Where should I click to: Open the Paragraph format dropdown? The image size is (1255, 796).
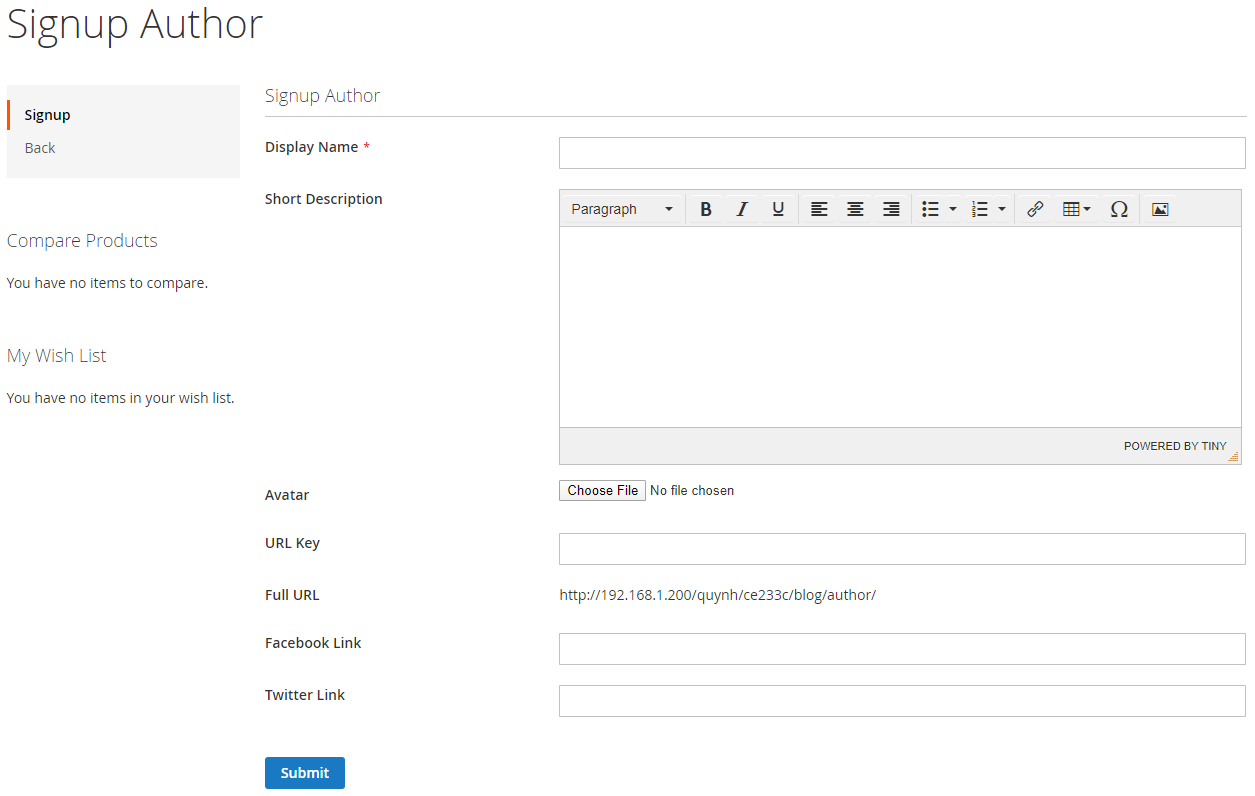click(x=622, y=209)
